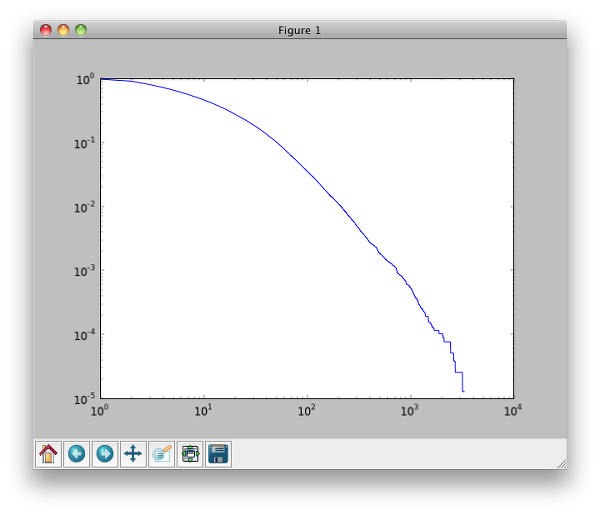Click the window resize grip corner

[x=562, y=464]
